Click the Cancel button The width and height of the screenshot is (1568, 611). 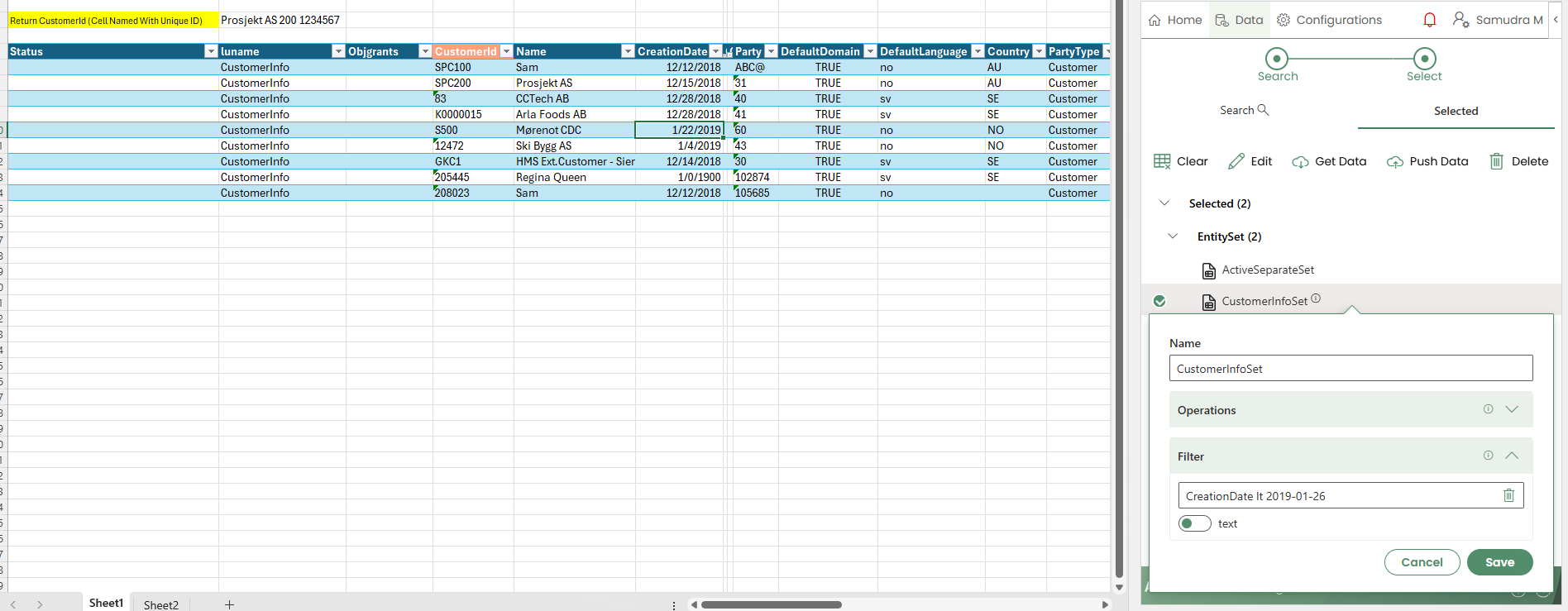[x=1422, y=562]
